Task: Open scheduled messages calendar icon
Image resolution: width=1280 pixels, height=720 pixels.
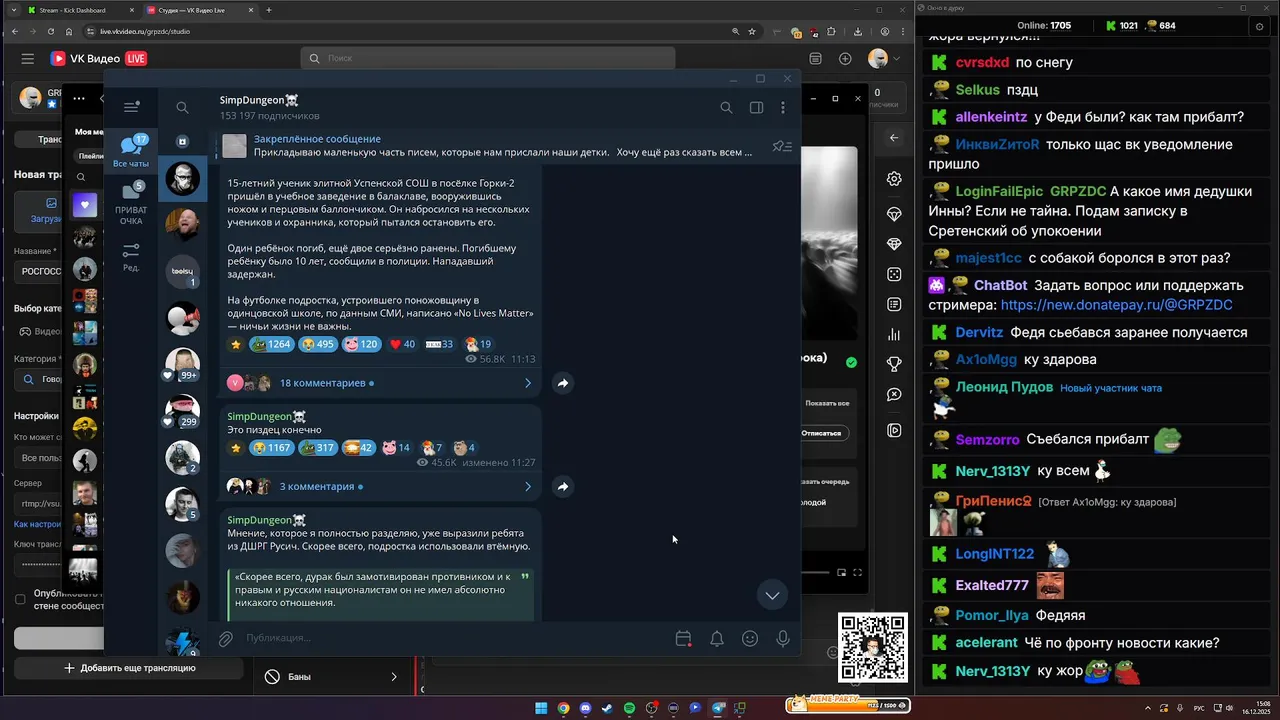Action: pyautogui.click(x=683, y=638)
